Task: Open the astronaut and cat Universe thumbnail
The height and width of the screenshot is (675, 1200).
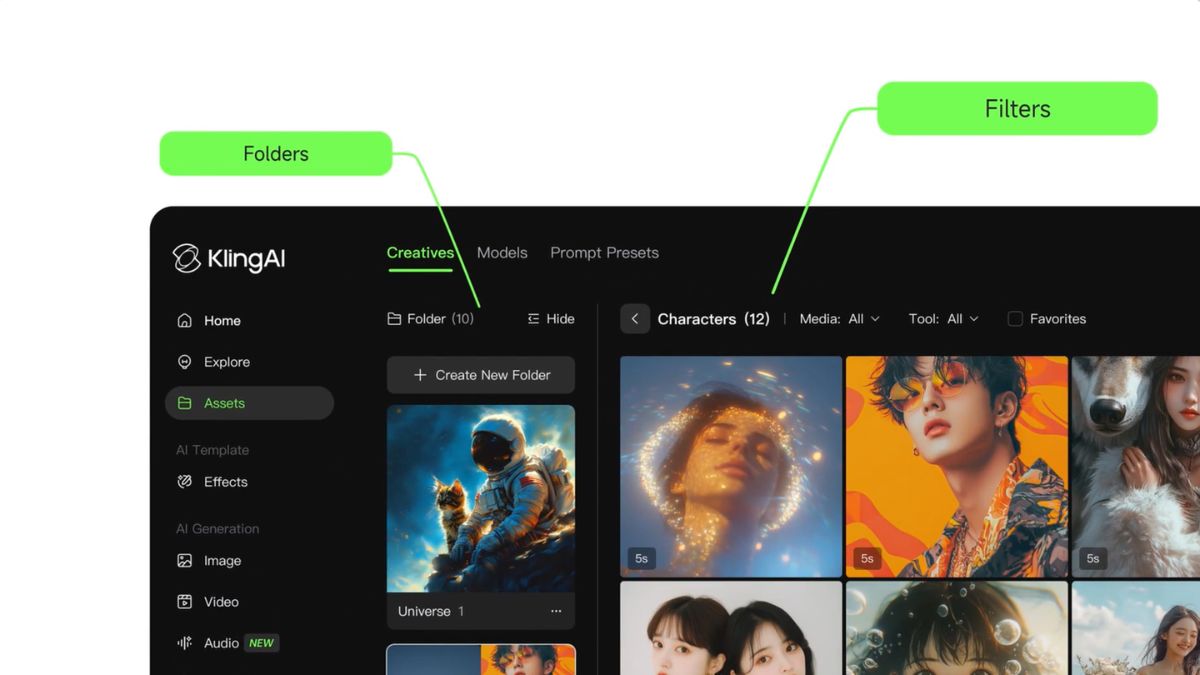Action: [x=481, y=498]
